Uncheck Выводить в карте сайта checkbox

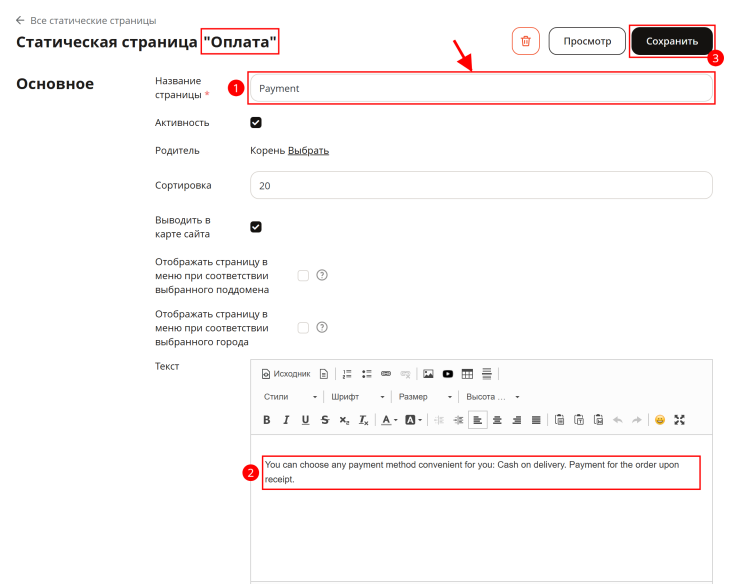[x=256, y=227]
